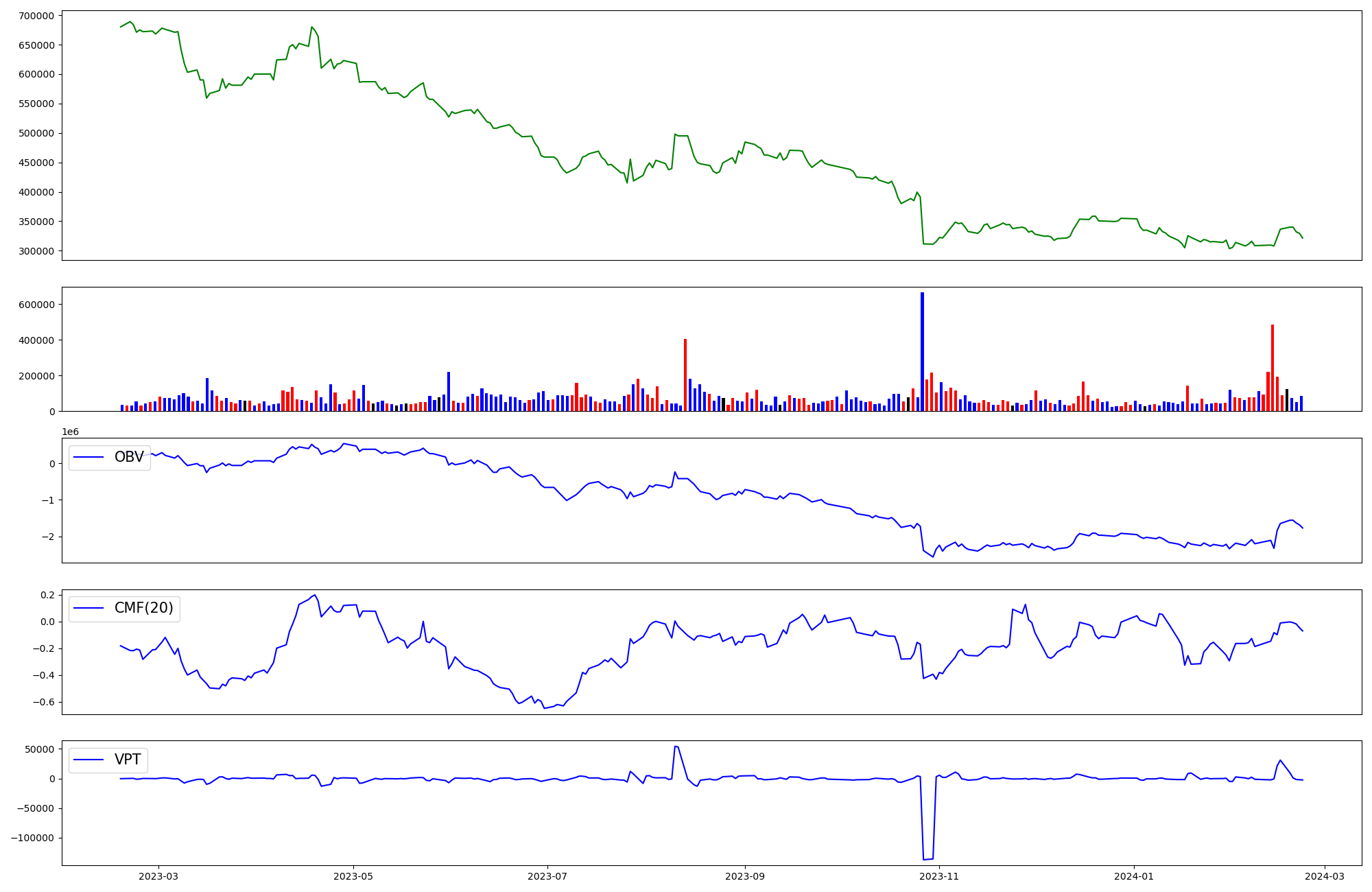
Task: Click the 2023-03 x-axis date label
Action: tap(158, 876)
